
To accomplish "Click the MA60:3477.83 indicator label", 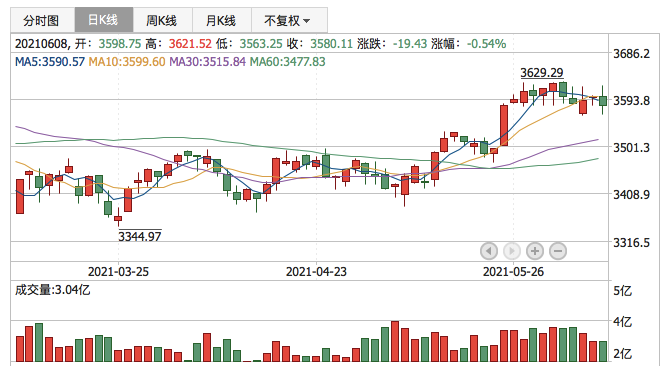I will point(287,62).
